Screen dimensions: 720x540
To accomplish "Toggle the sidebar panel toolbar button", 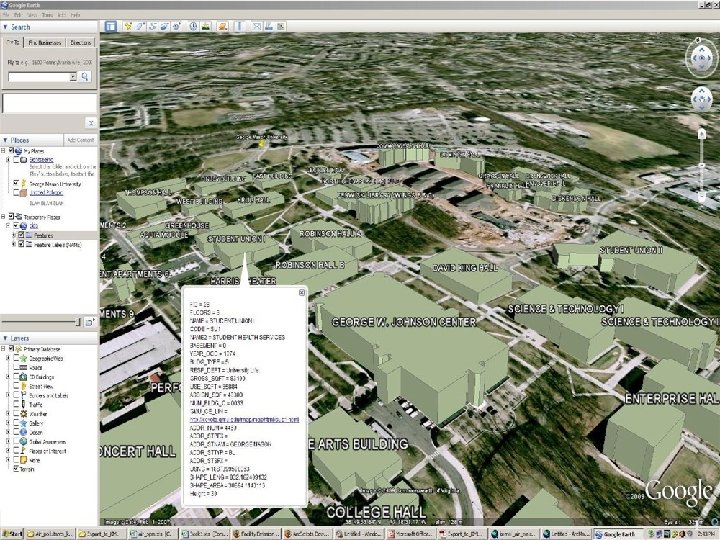I will click(111, 27).
